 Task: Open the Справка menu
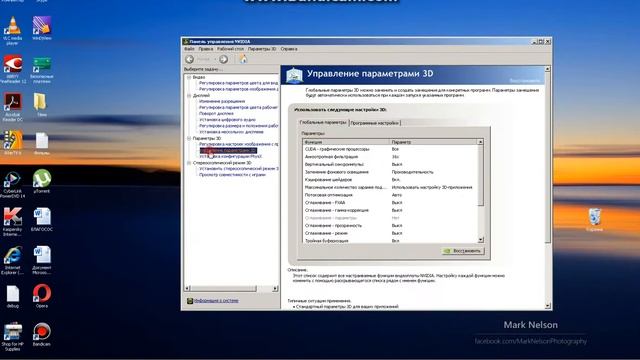tap(289, 49)
